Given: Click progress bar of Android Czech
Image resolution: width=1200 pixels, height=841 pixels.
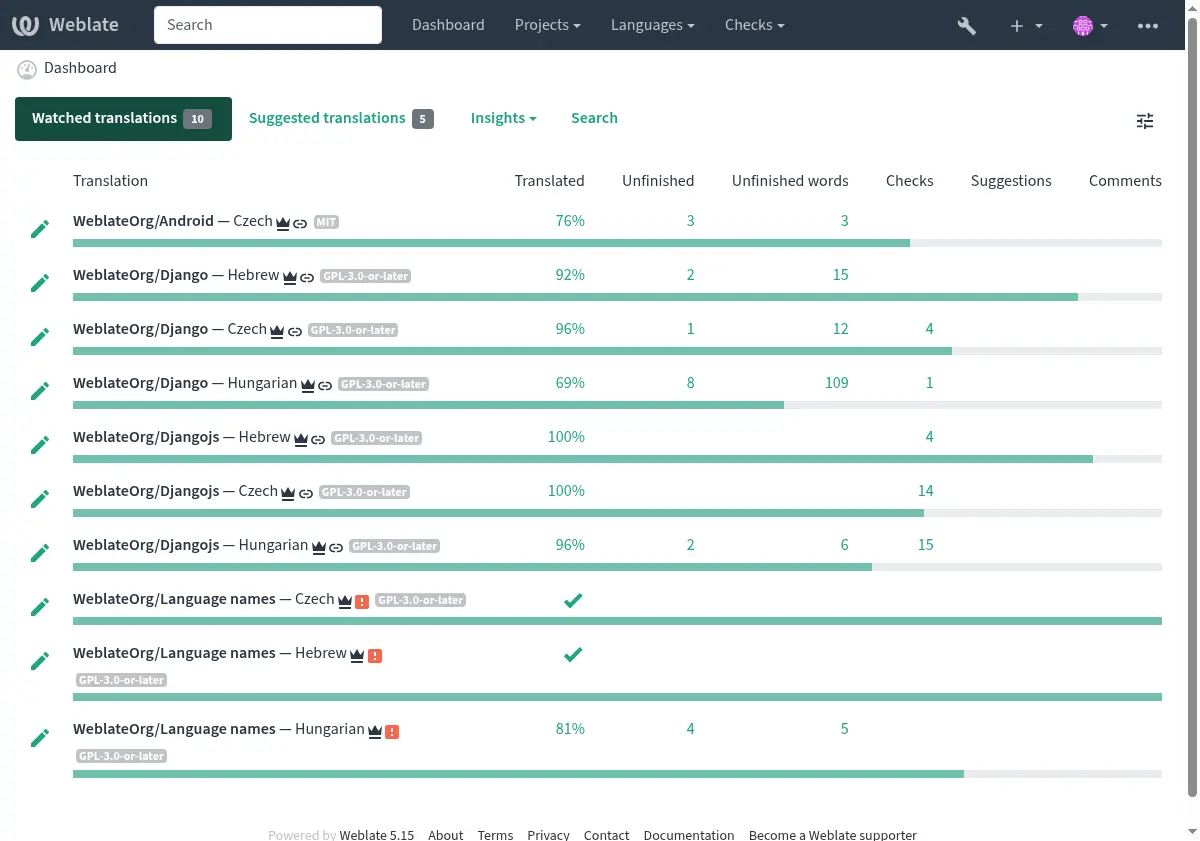Looking at the screenshot, I should pos(617,243).
